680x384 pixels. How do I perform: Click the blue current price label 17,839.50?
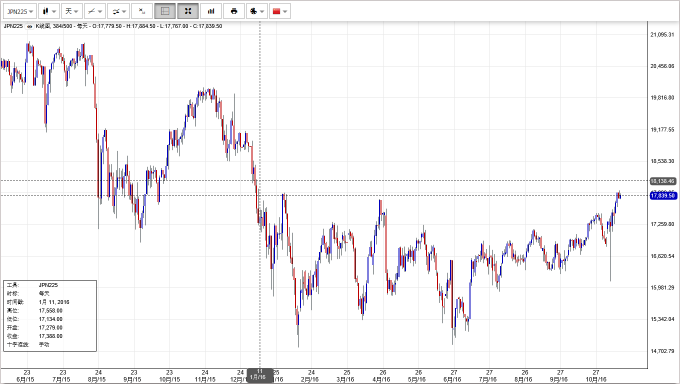pyautogui.click(x=663, y=196)
